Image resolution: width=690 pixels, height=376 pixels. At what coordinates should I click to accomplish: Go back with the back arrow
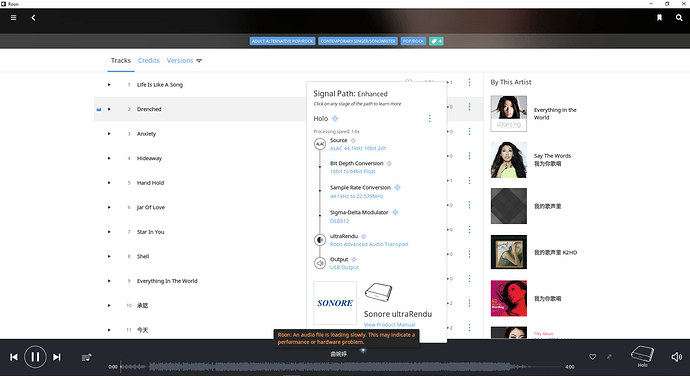click(33, 18)
